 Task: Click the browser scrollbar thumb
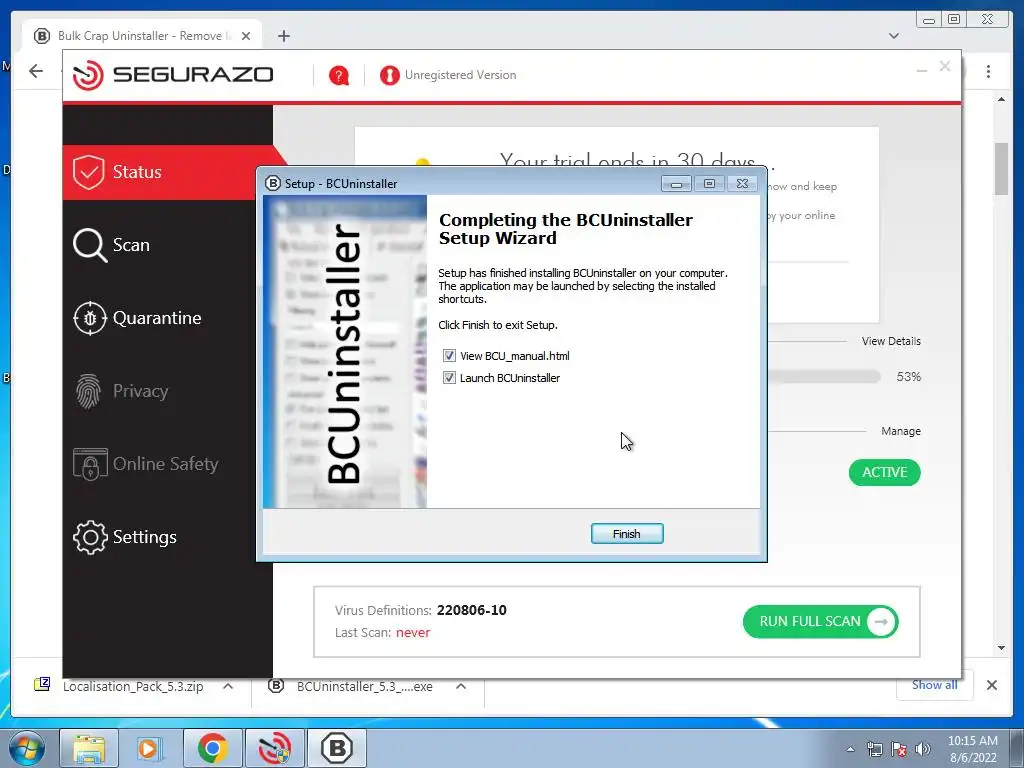click(1001, 168)
